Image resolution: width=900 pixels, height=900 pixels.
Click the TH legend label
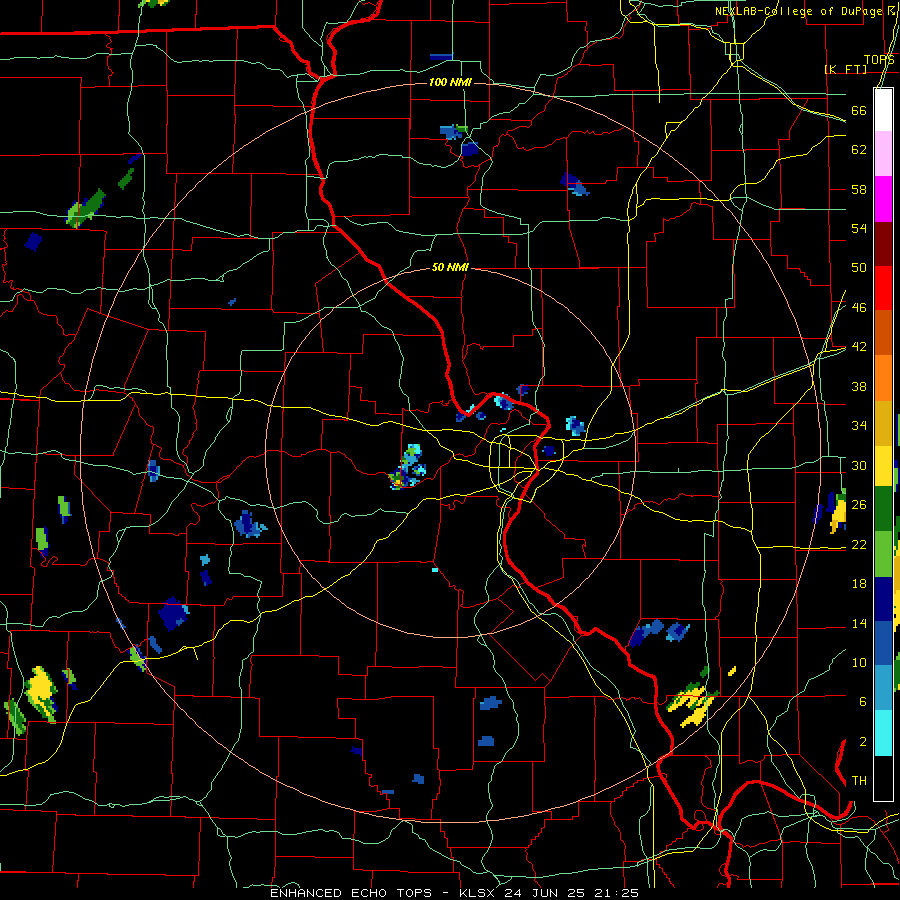point(859,781)
